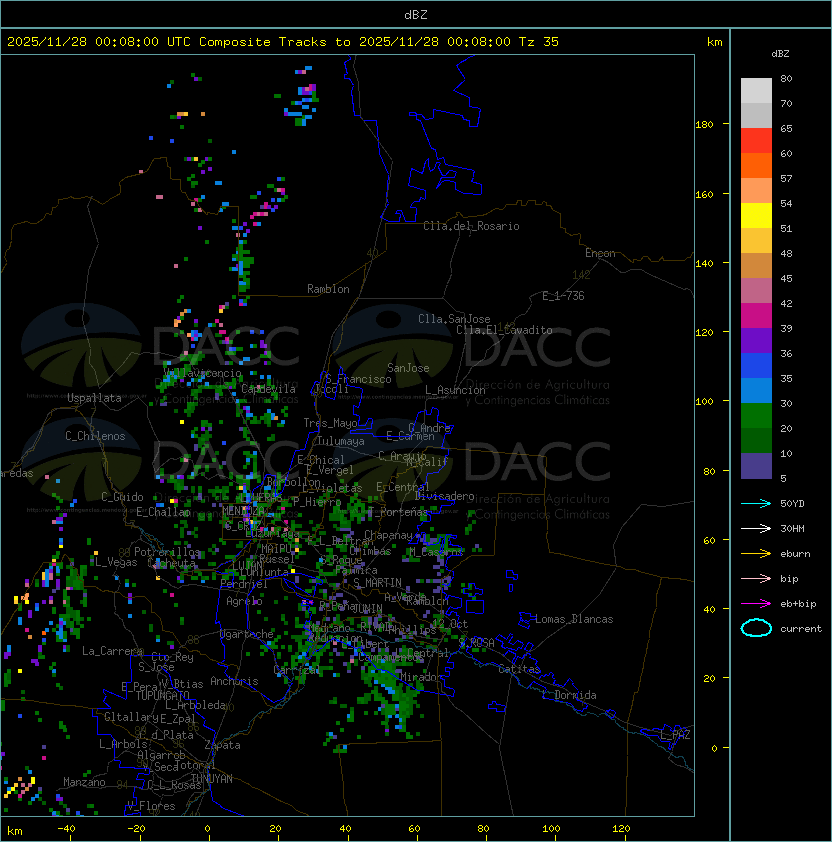Click the 'L_PAZ' map label
This screenshot has width=832, height=842.
tap(675, 735)
